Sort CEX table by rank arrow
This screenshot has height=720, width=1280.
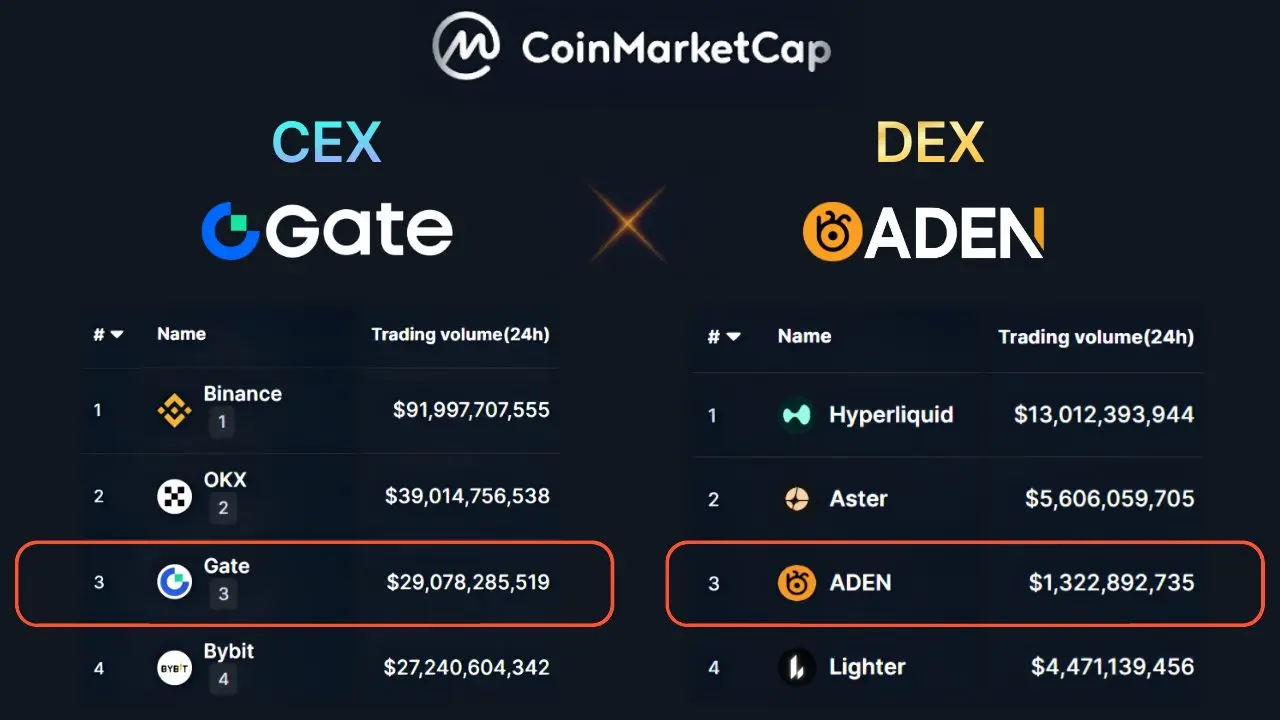pyautogui.click(x=116, y=335)
